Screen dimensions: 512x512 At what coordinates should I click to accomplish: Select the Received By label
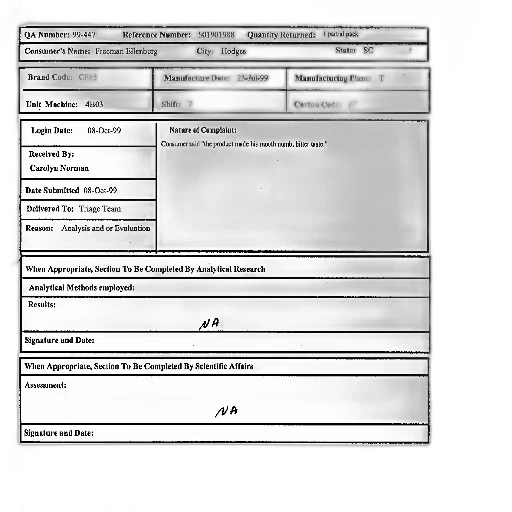pos(51,154)
